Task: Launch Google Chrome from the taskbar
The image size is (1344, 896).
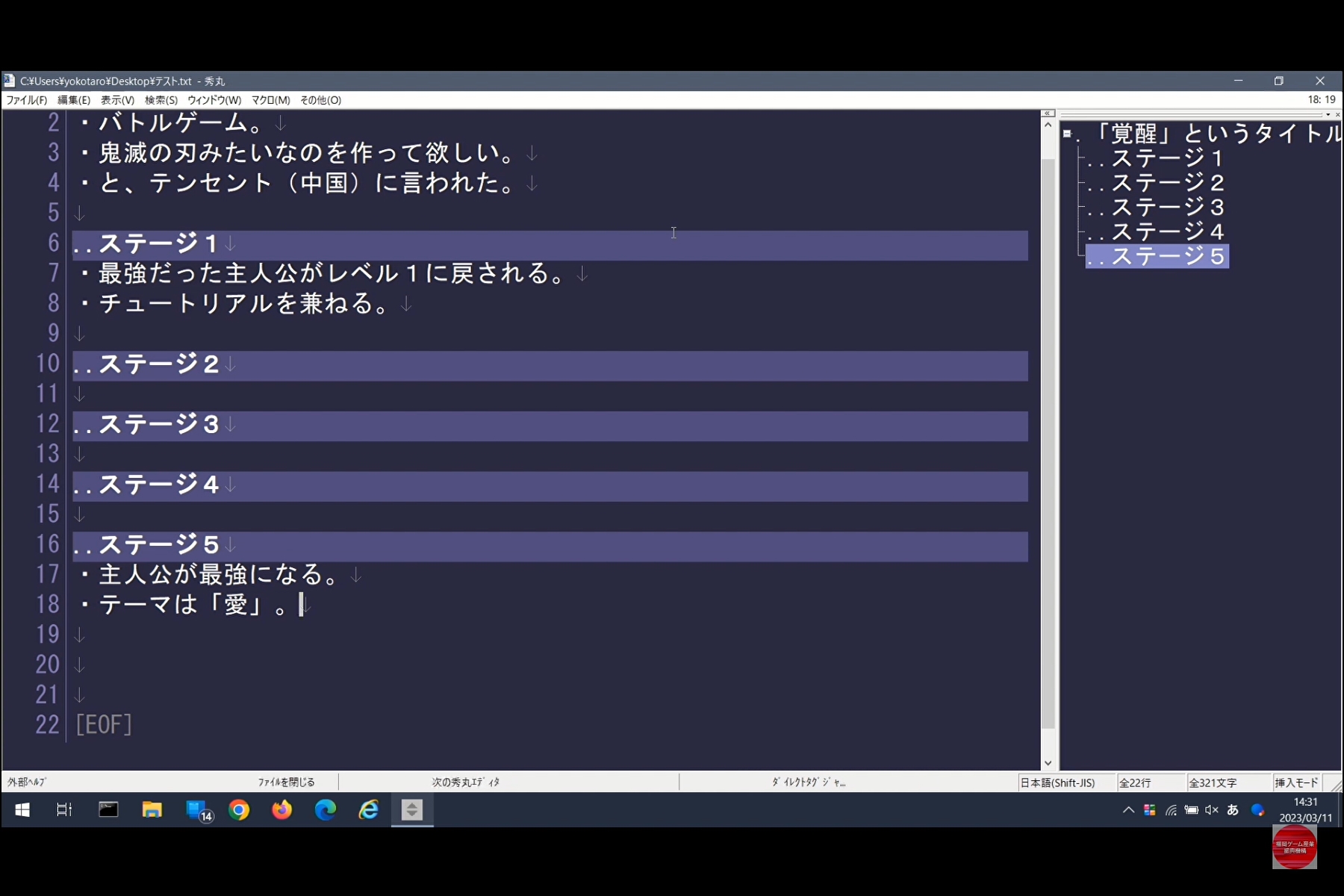Action: point(239,810)
